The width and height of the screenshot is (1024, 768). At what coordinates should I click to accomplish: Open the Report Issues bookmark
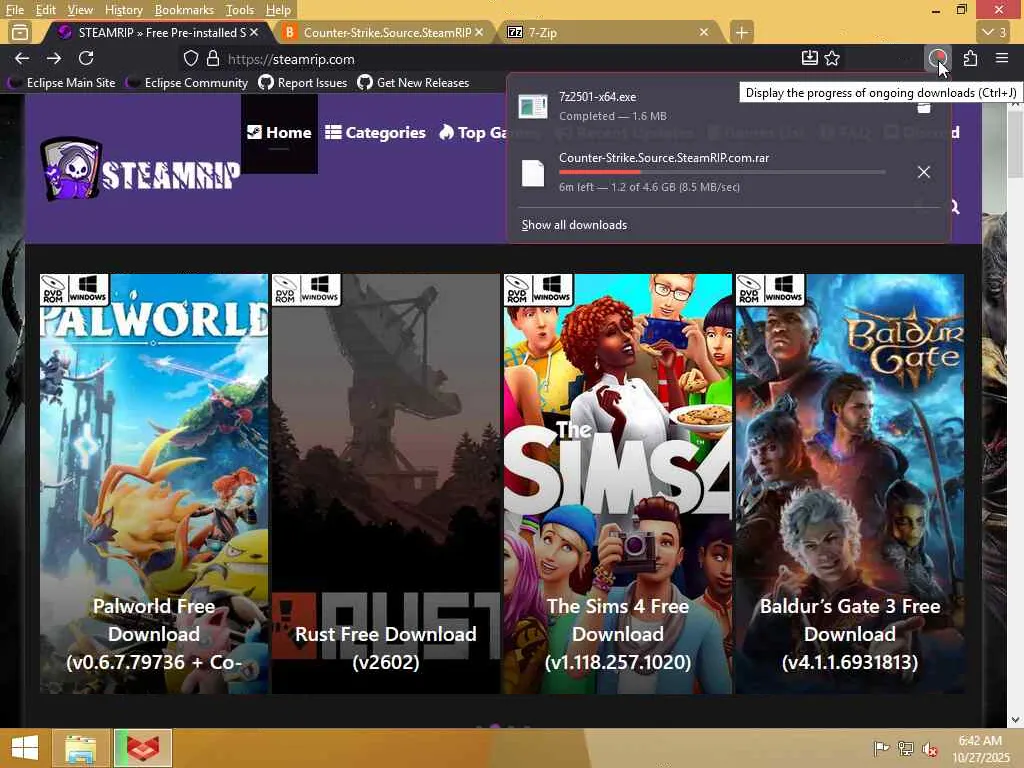pos(303,82)
